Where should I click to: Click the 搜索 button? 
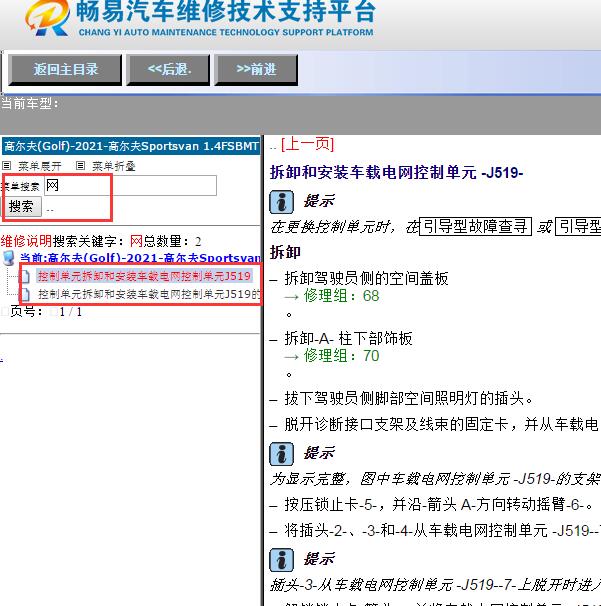coord(21,206)
